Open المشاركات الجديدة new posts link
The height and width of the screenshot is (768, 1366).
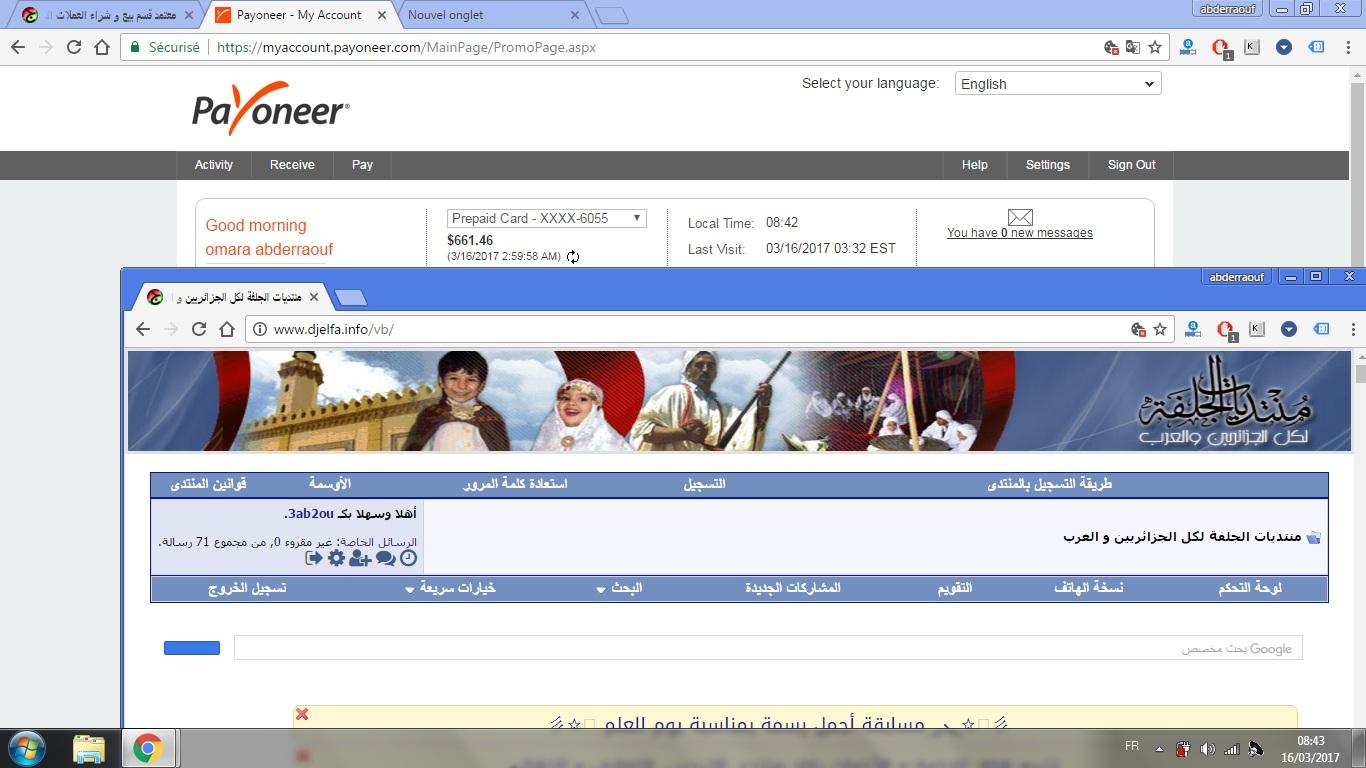point(793,588)
